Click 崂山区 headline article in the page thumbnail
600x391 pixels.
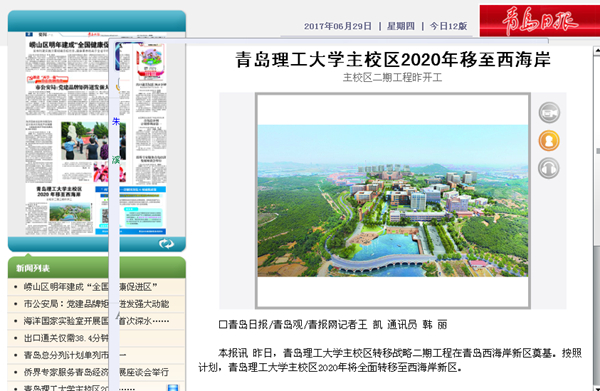(67, 57)
